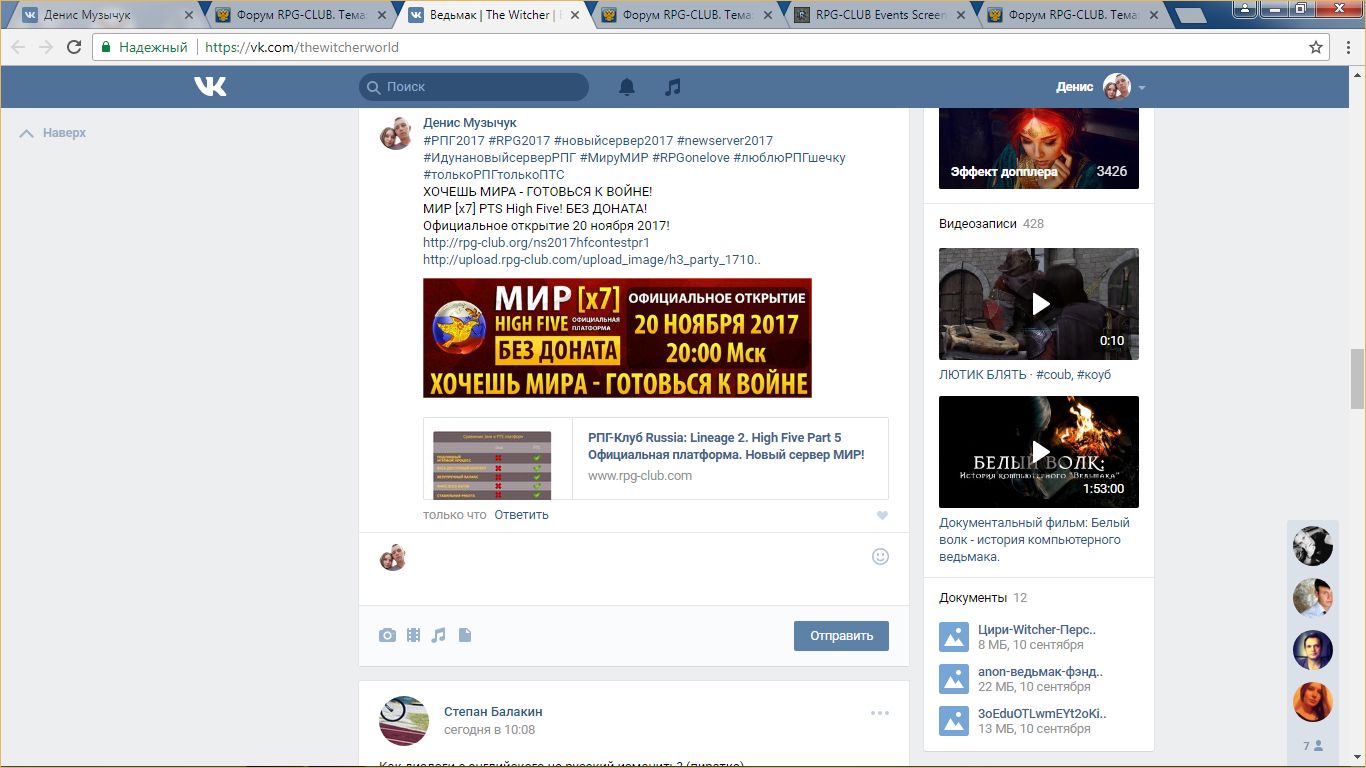Open the Эффект допплера album thumbnail

1039,148
